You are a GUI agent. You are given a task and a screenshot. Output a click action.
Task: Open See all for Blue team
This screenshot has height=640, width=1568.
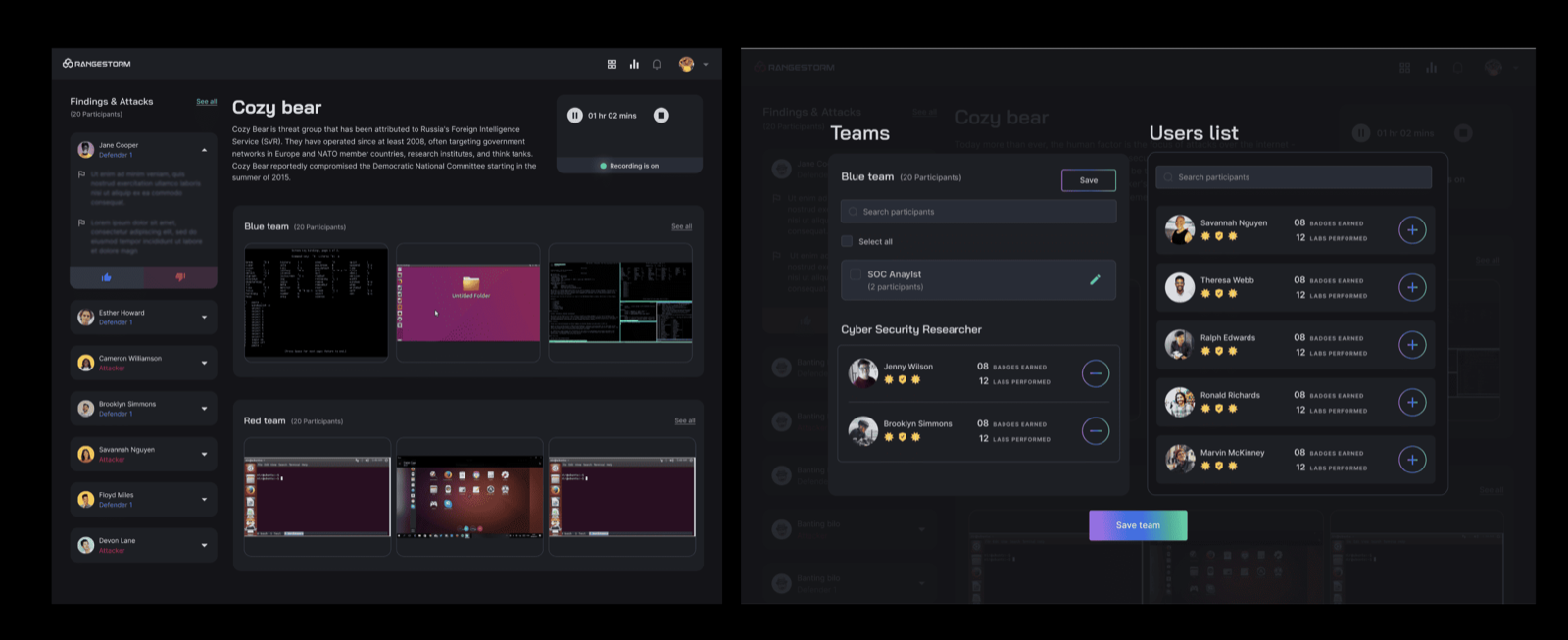click(681, 226)
